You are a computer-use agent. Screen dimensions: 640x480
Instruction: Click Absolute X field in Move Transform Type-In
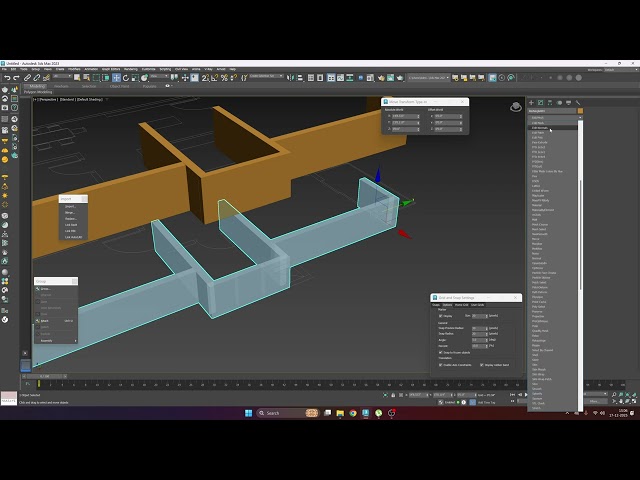(404, 116)
